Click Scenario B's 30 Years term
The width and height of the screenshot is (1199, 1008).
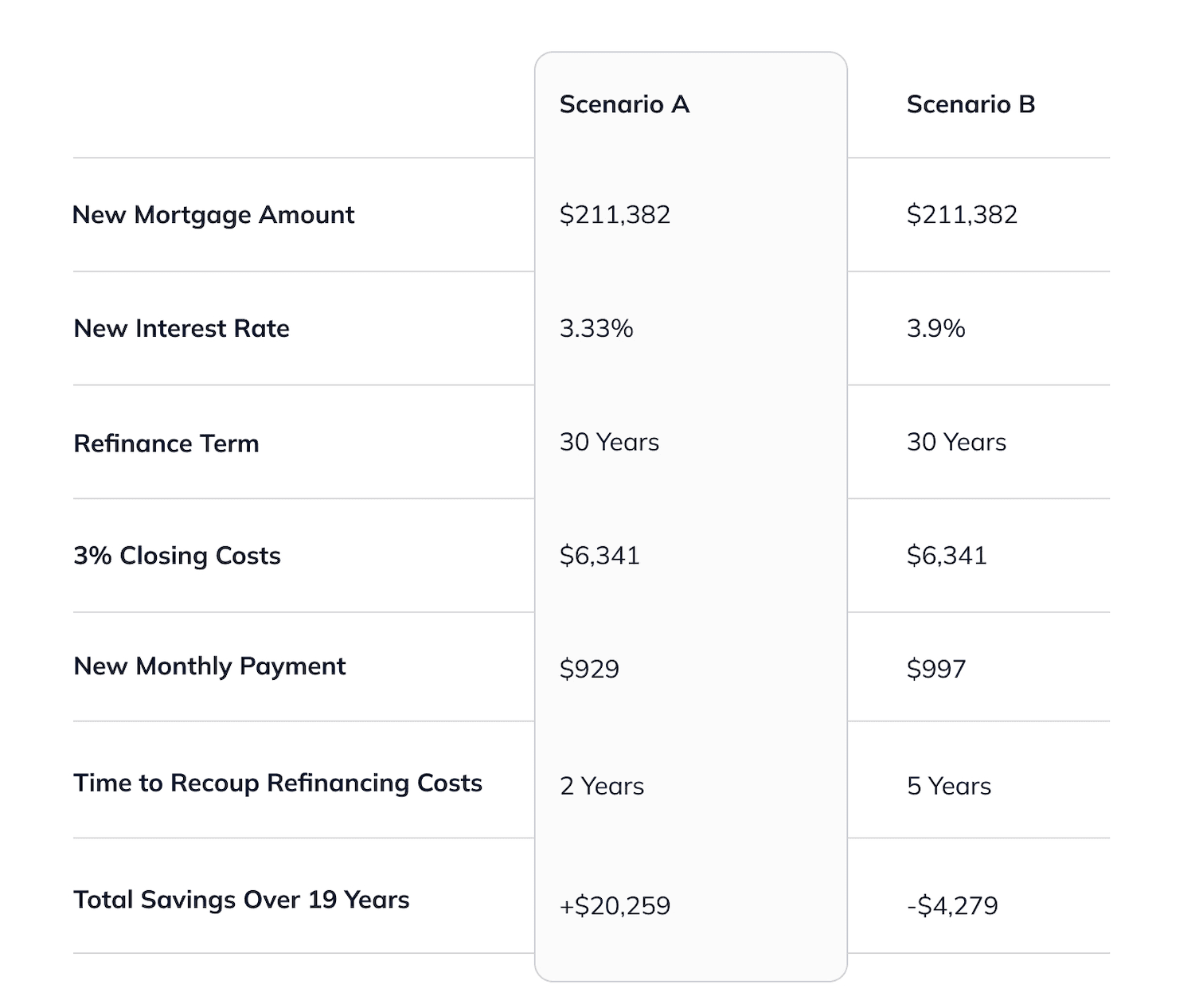956,443
